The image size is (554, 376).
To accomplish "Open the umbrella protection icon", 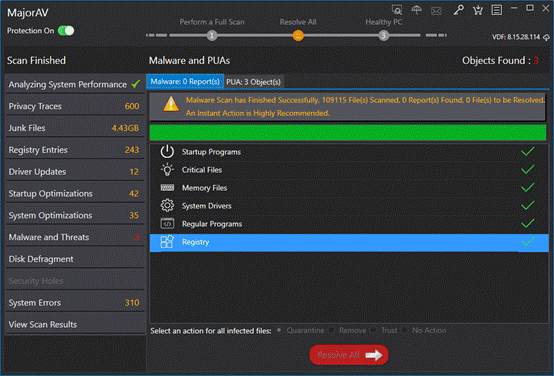I will click(417, 10).
